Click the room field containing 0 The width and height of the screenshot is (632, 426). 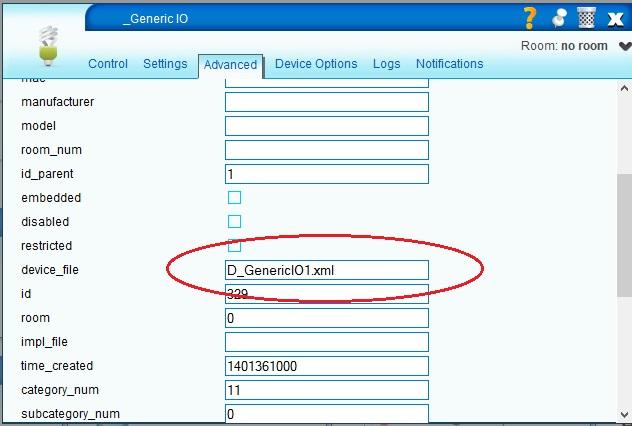click(x=327, y=318)
